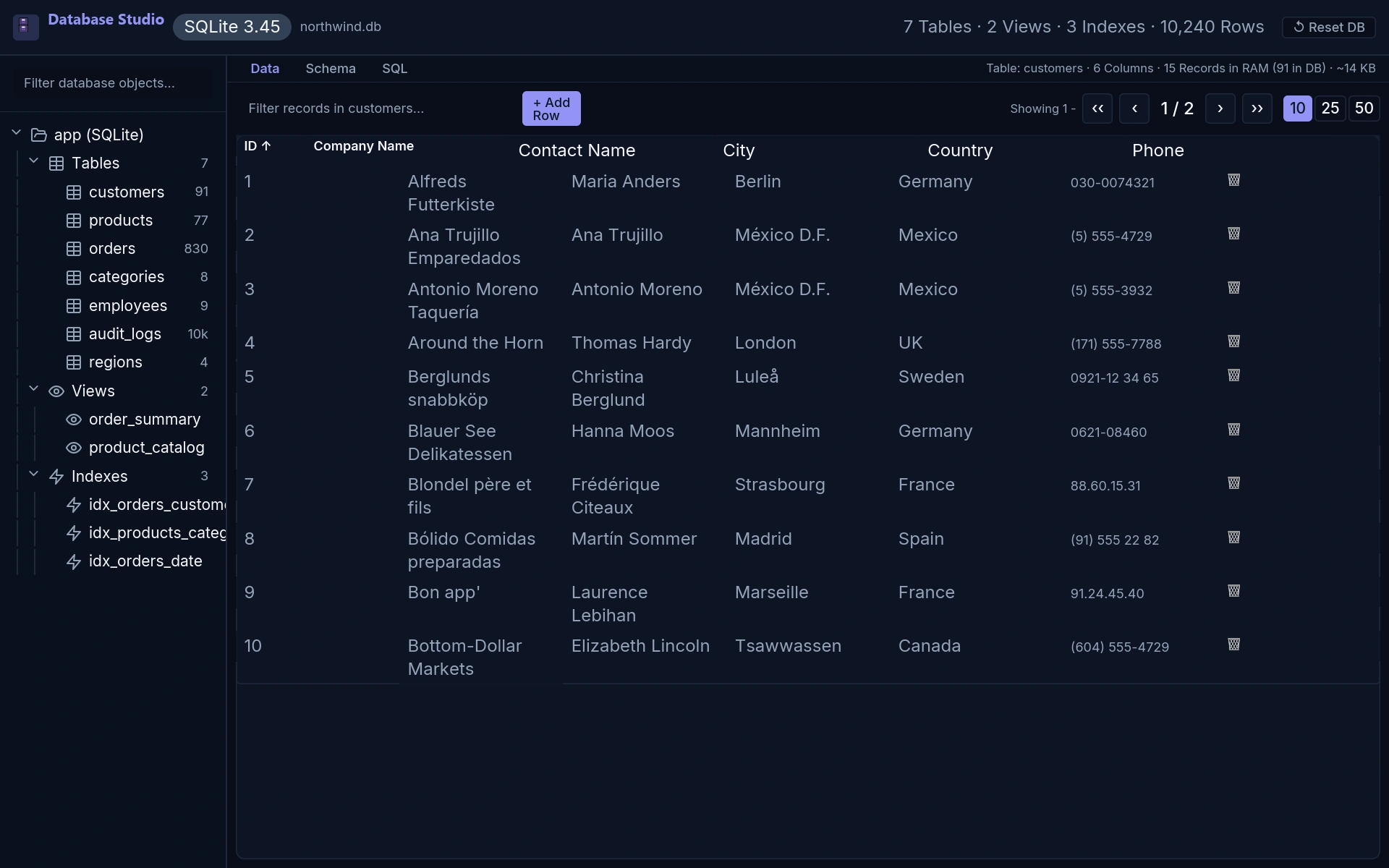Click trash icon for Around the Horn
The width and height of the screenshot is (1389, 868).
point(1234,341)
